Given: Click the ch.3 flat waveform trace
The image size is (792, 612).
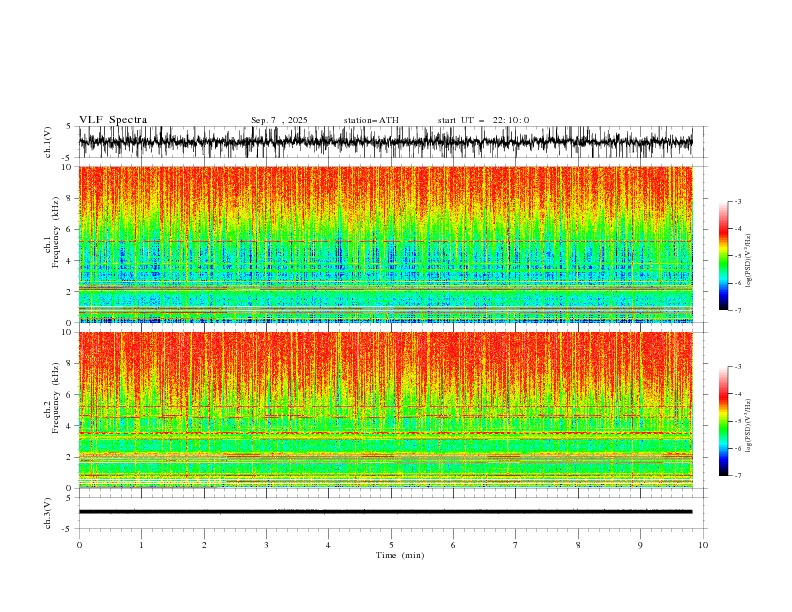Looking at the screenshot, I should (x=386, y=512).
